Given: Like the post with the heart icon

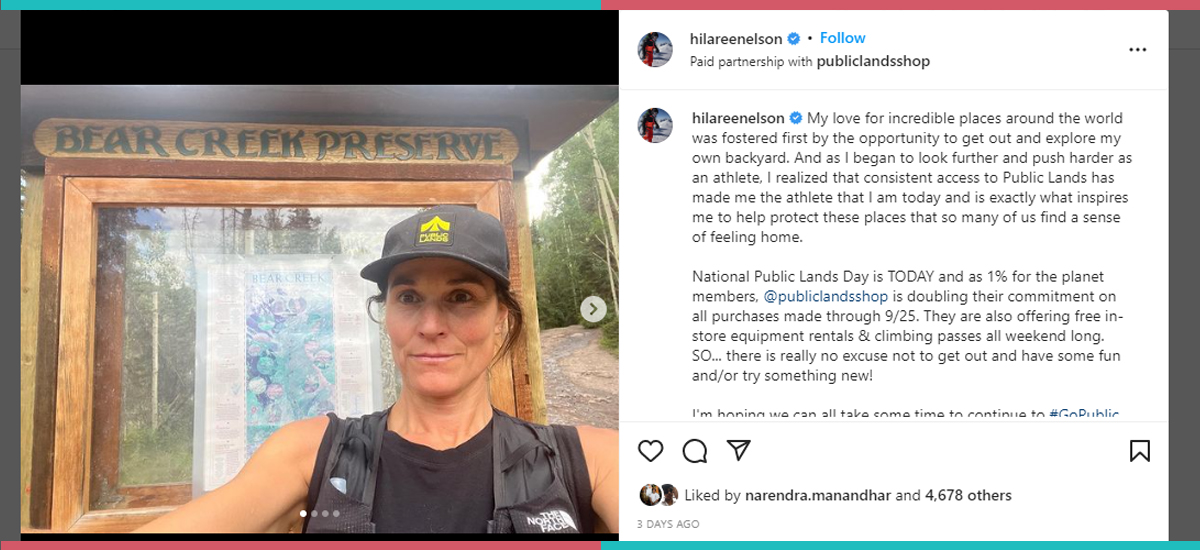Looking at the screenshot, I should tap(650, 451).
